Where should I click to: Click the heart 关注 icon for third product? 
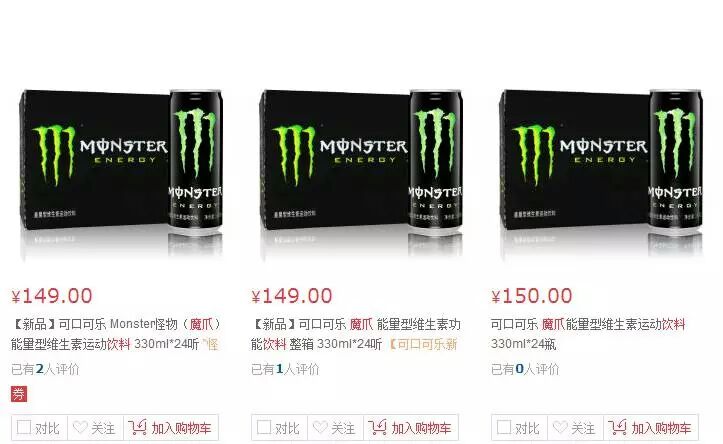coord(560,427)
